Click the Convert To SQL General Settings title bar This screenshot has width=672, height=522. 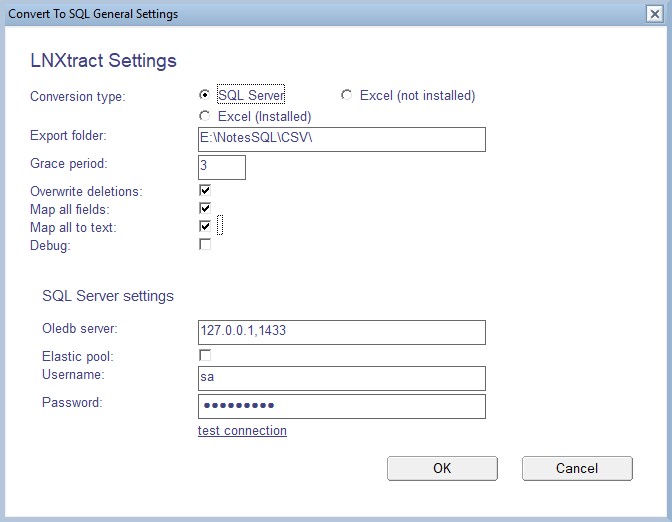tap(300, 13)
